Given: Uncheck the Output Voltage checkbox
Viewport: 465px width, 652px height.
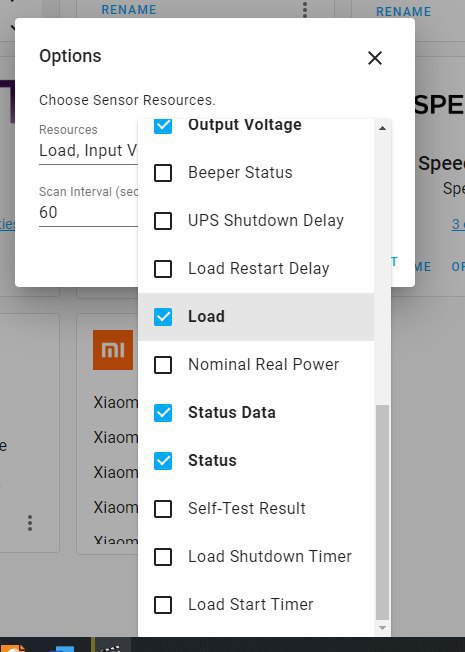Looking at the screenshot, I should tap(163, 125).
